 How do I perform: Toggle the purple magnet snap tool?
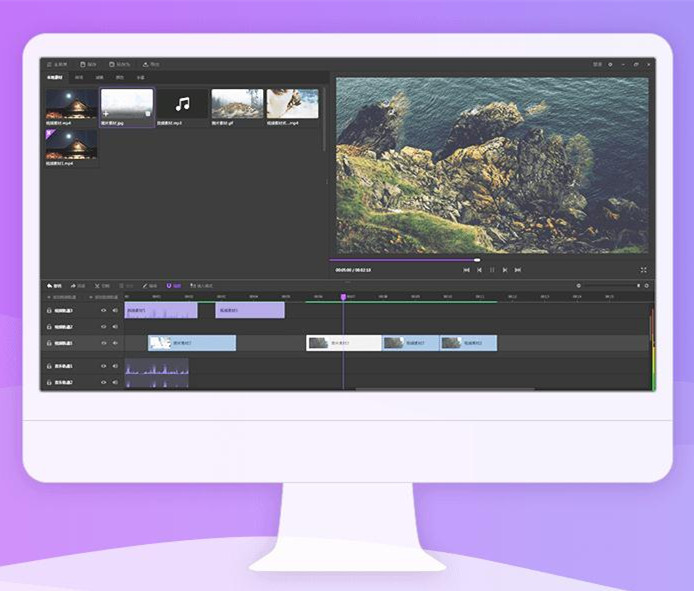174,286
